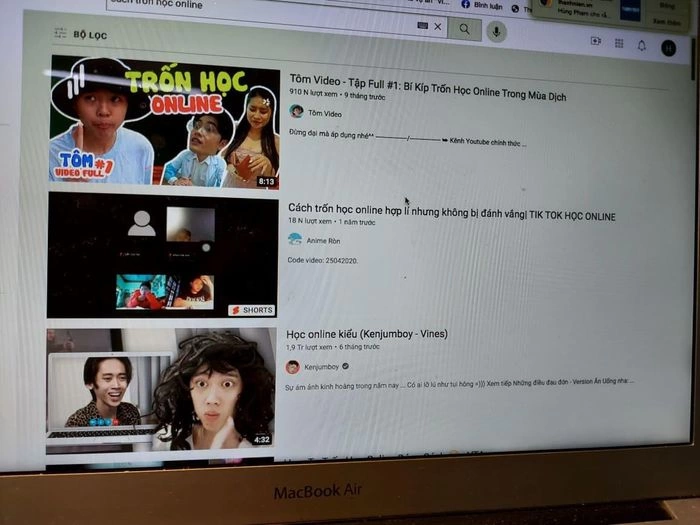Open title 'Tôm Video - Tập Full #1: Bí Kíp Trốn Học Online'
Viewport: 700px width, 525px height.
click(428, 88)
